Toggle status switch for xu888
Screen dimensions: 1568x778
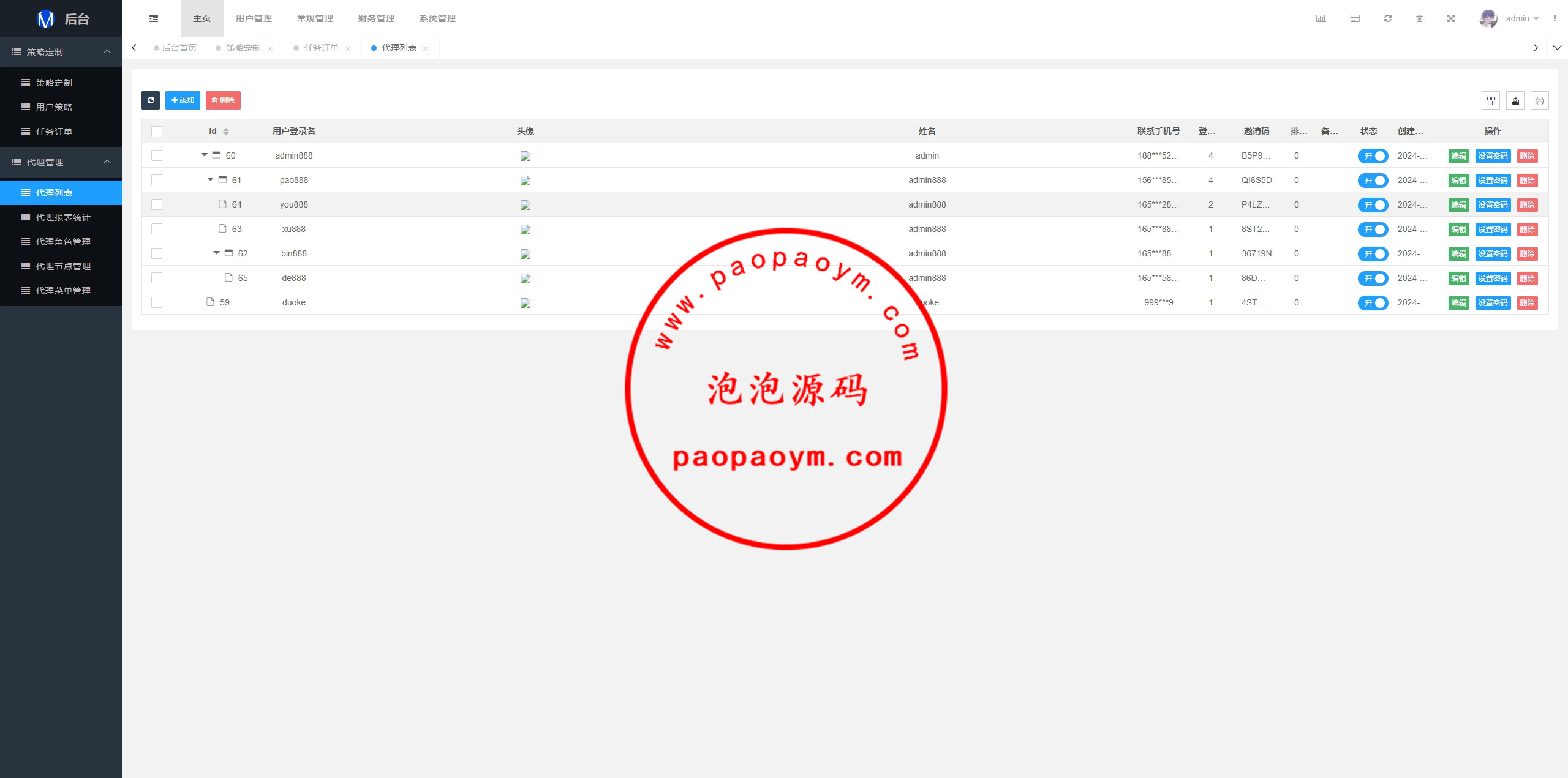click(1373, 230)
